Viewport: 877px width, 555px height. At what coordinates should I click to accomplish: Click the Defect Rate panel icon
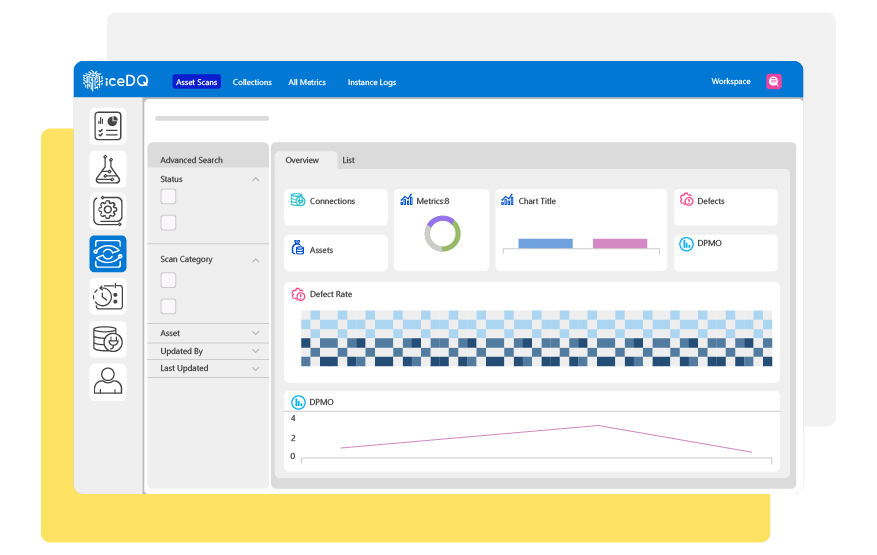(298, 294)
